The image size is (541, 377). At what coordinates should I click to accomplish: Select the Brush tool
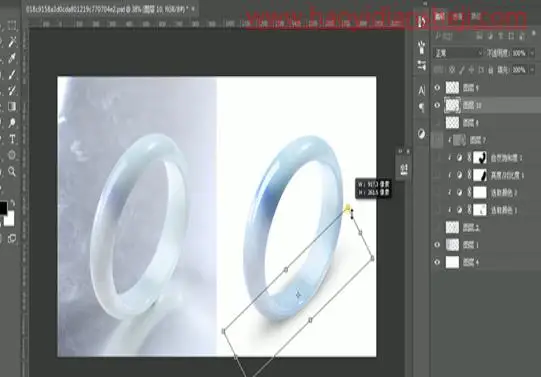(12, 74)
